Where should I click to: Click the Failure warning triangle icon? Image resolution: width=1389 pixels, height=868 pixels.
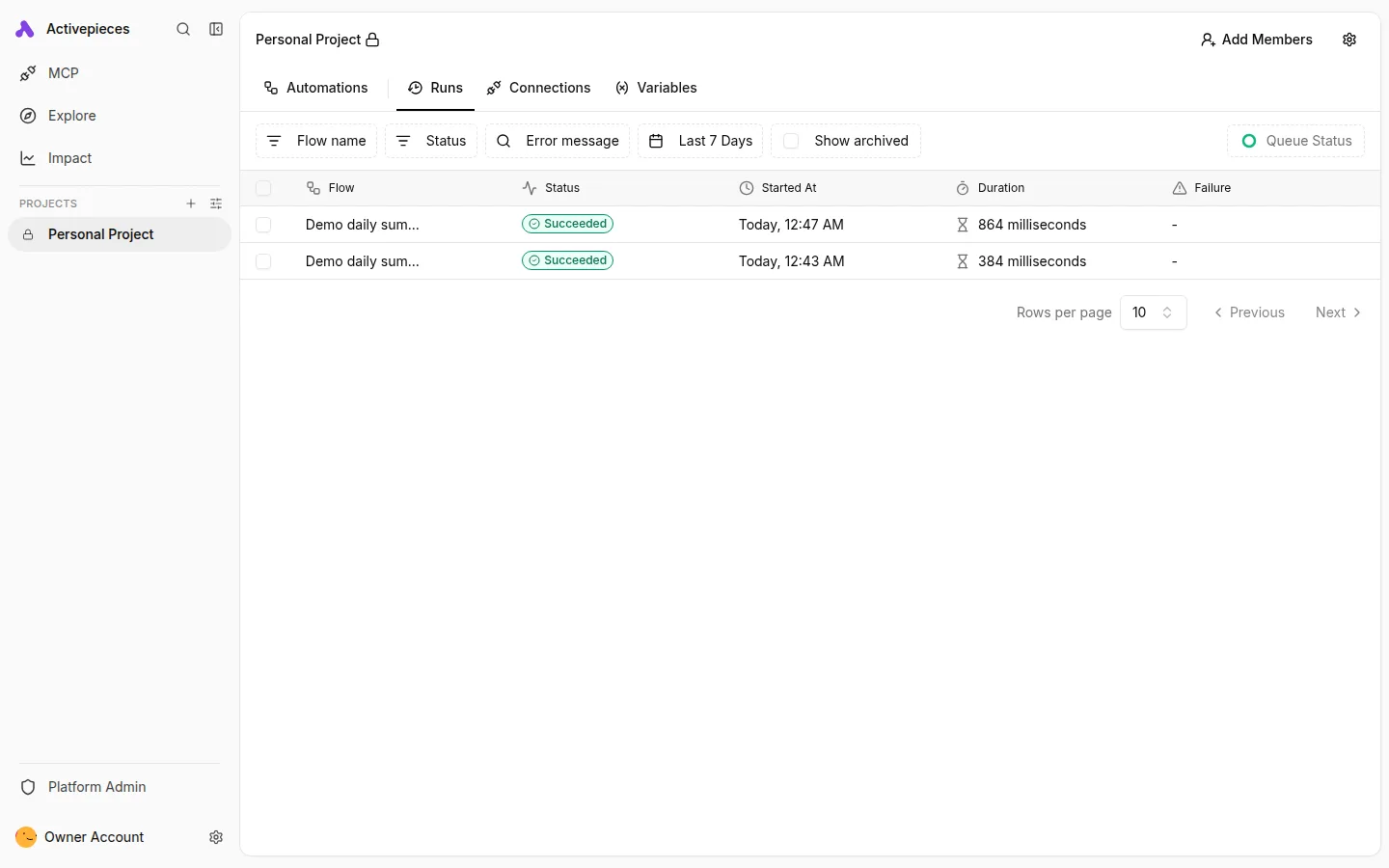click(x=1179, y=188)
